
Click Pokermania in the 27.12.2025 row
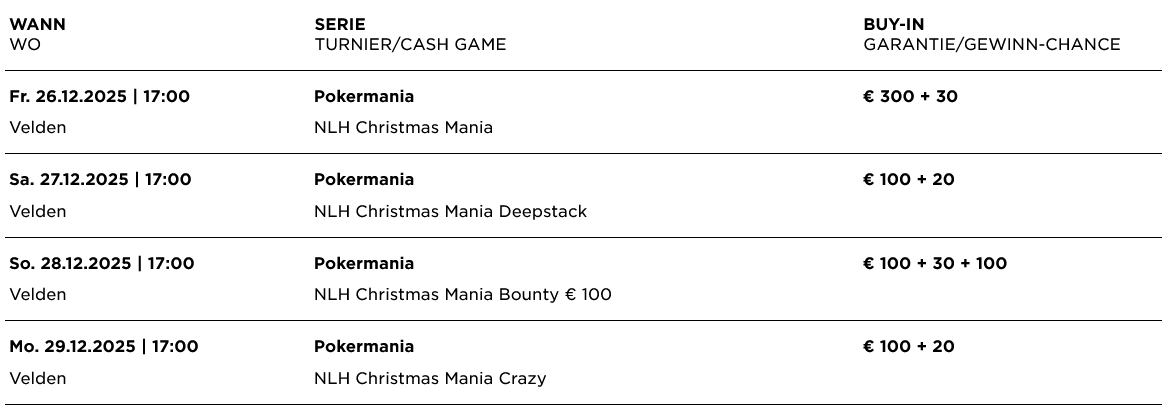(x=364, y=180)
